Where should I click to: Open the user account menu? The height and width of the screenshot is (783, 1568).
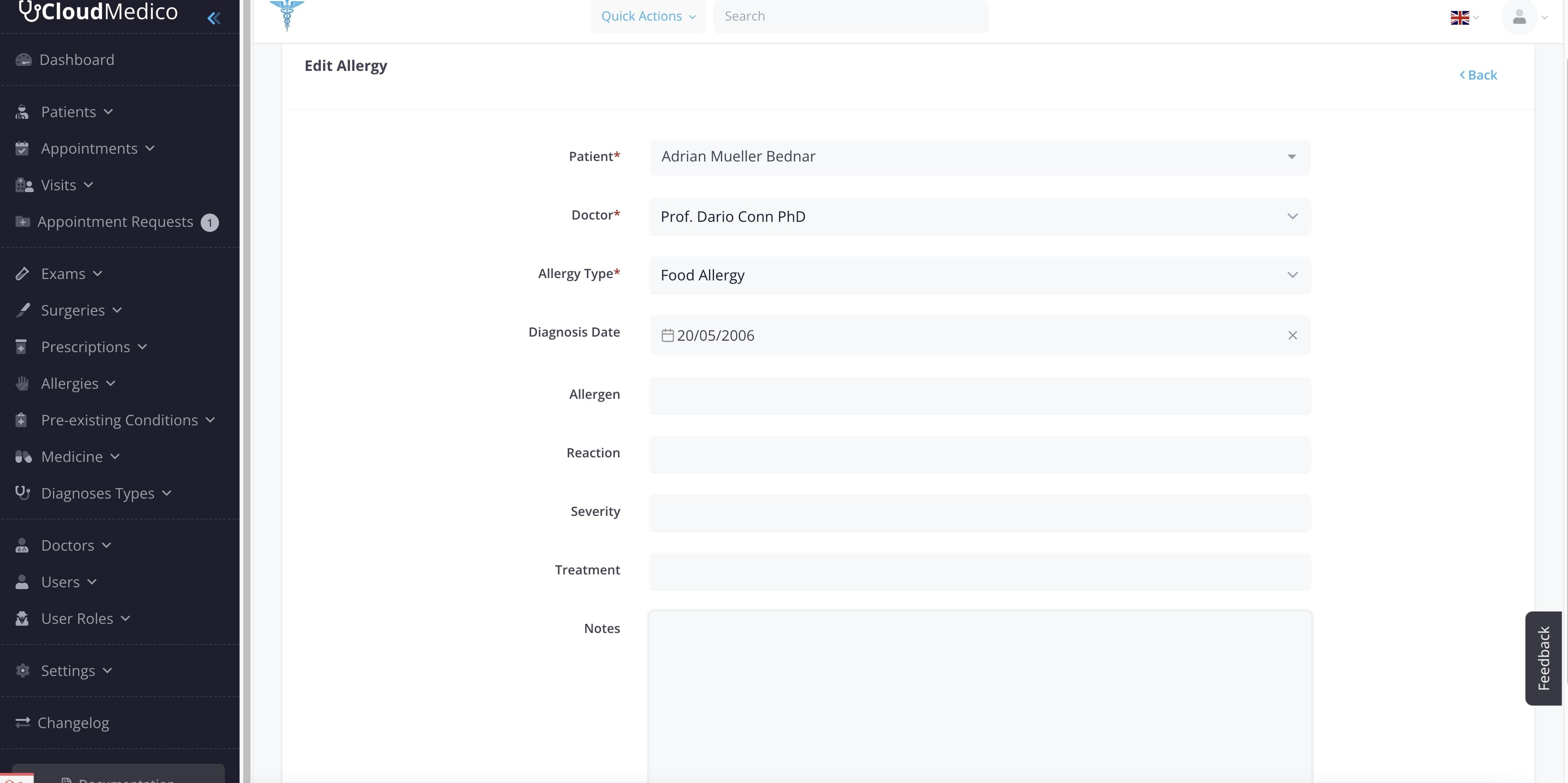coord(1520,16)
